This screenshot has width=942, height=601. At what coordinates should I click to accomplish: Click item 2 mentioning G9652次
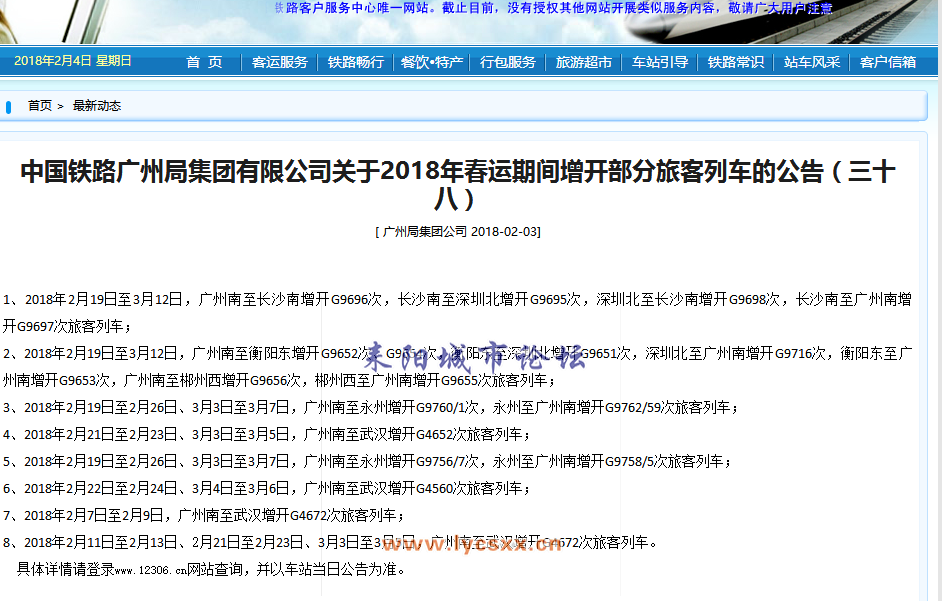point(458,367)
